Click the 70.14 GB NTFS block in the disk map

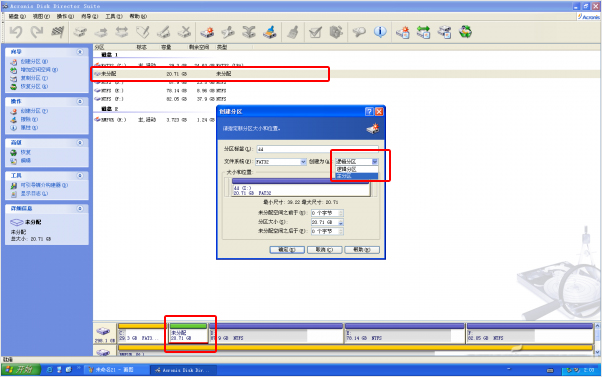coord(404,334)
